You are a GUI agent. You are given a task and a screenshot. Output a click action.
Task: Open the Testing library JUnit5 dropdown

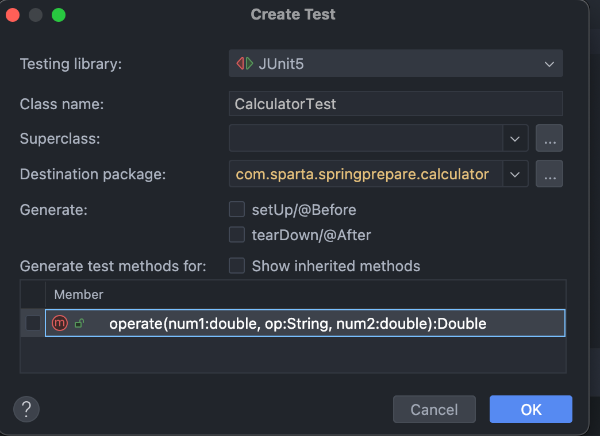click(395, 64)
